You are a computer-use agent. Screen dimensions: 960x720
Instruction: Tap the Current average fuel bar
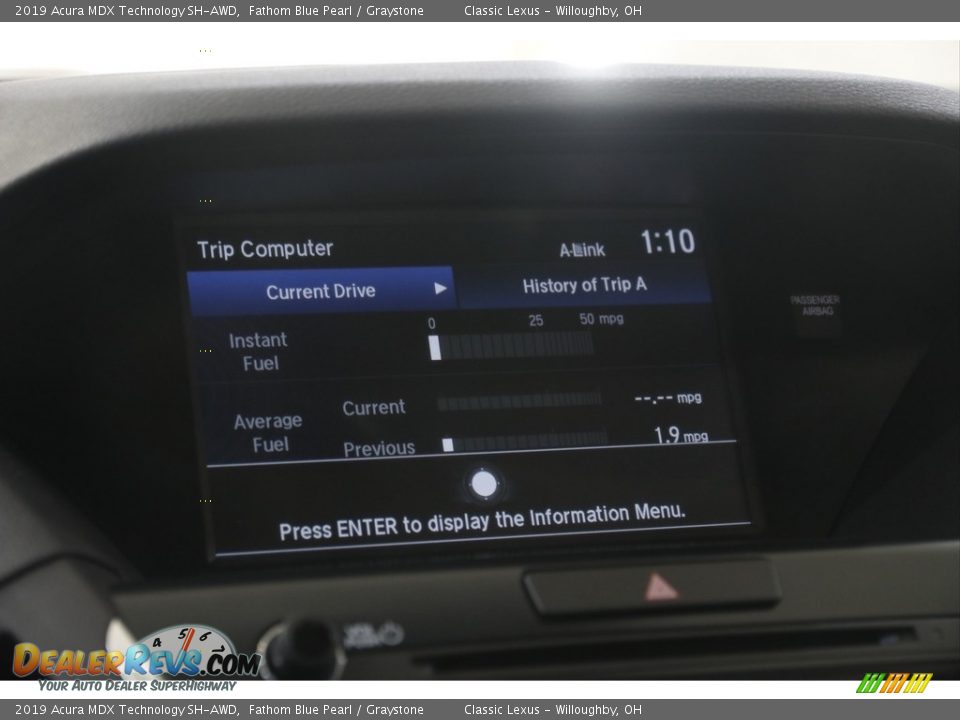[x=519, y=401]
